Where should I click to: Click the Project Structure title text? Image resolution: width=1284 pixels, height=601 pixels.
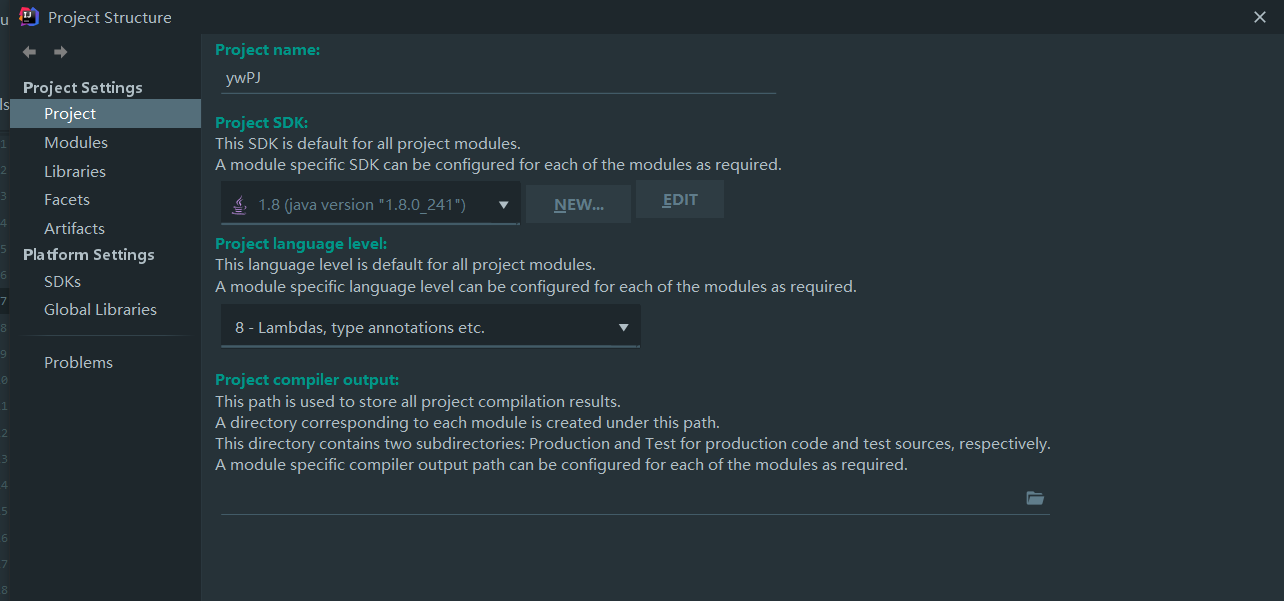pos(110,17)
